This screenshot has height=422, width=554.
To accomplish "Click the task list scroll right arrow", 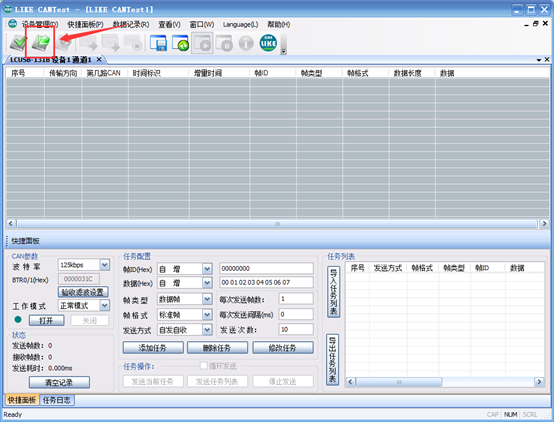I will 539,382.
